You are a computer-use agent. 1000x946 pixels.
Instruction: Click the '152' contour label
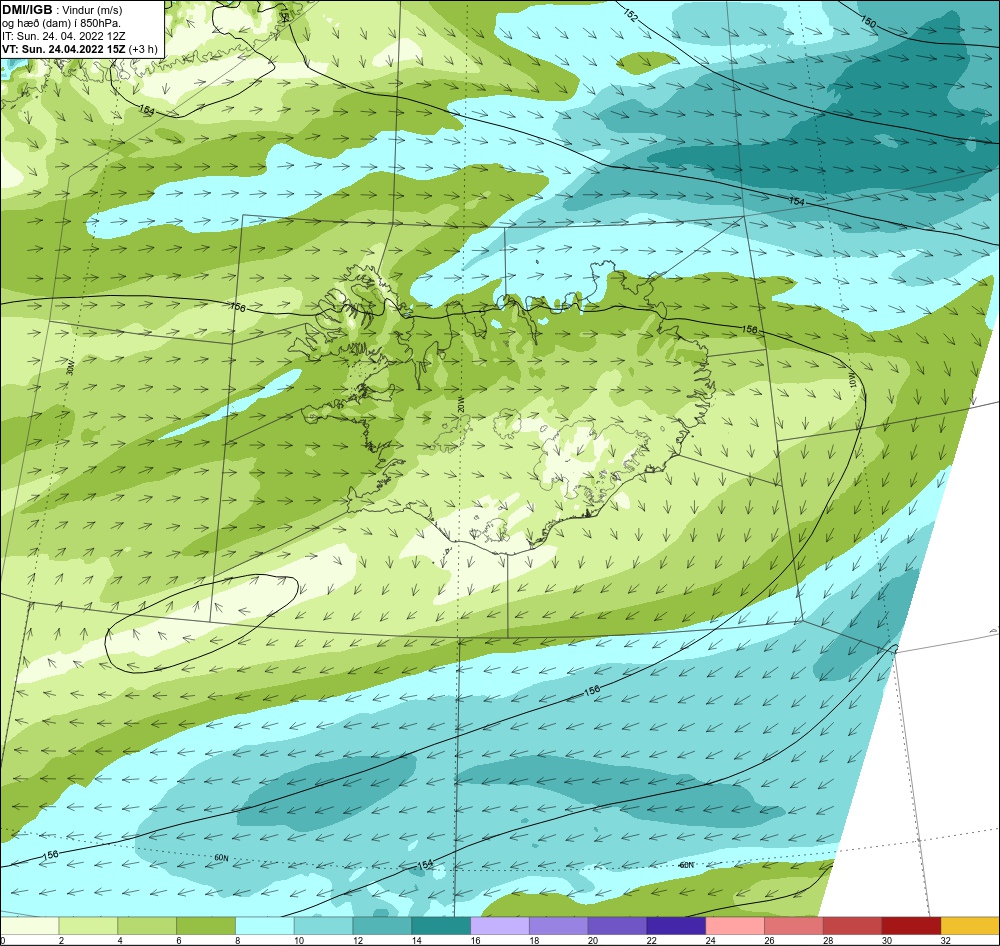coord(629,16)
